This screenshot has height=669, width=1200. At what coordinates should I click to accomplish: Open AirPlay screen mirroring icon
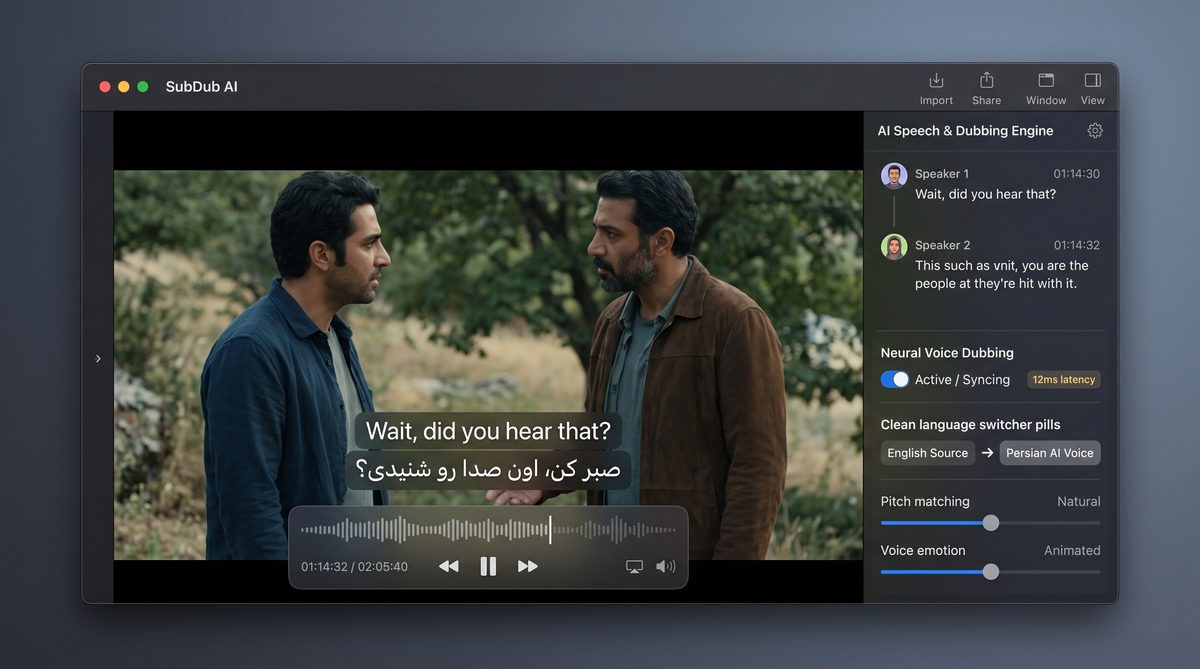pyautogui.click(x=634, y=567)
